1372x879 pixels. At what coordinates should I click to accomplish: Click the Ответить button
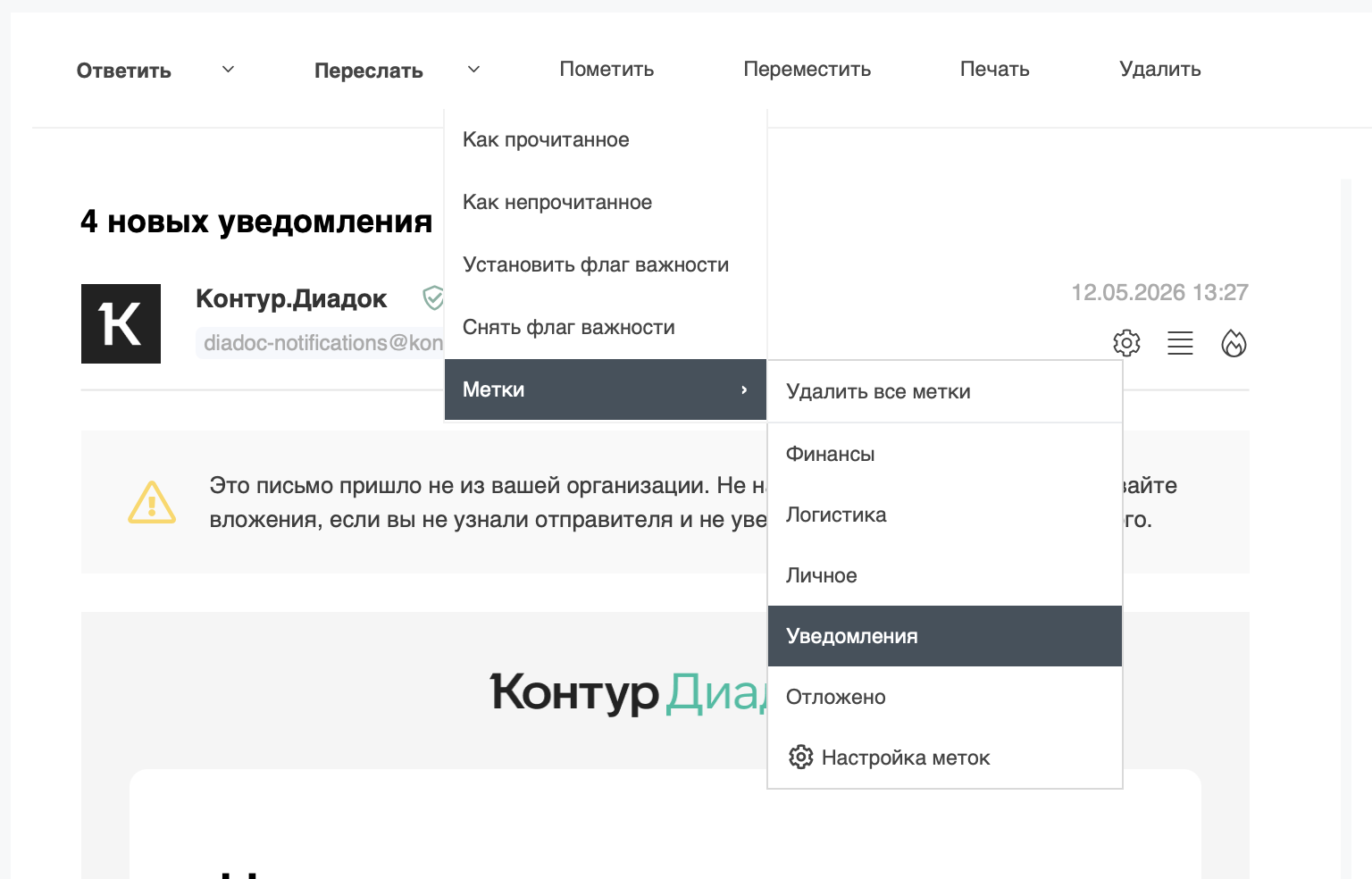tap(124, 71)
